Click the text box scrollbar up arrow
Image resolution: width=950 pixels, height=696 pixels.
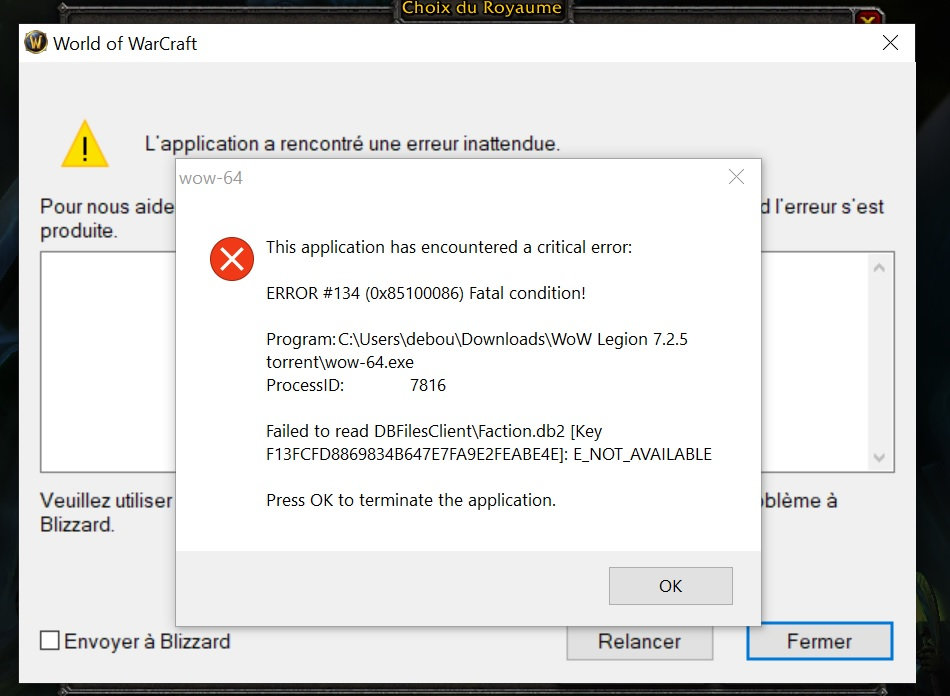tap(879, 268)
